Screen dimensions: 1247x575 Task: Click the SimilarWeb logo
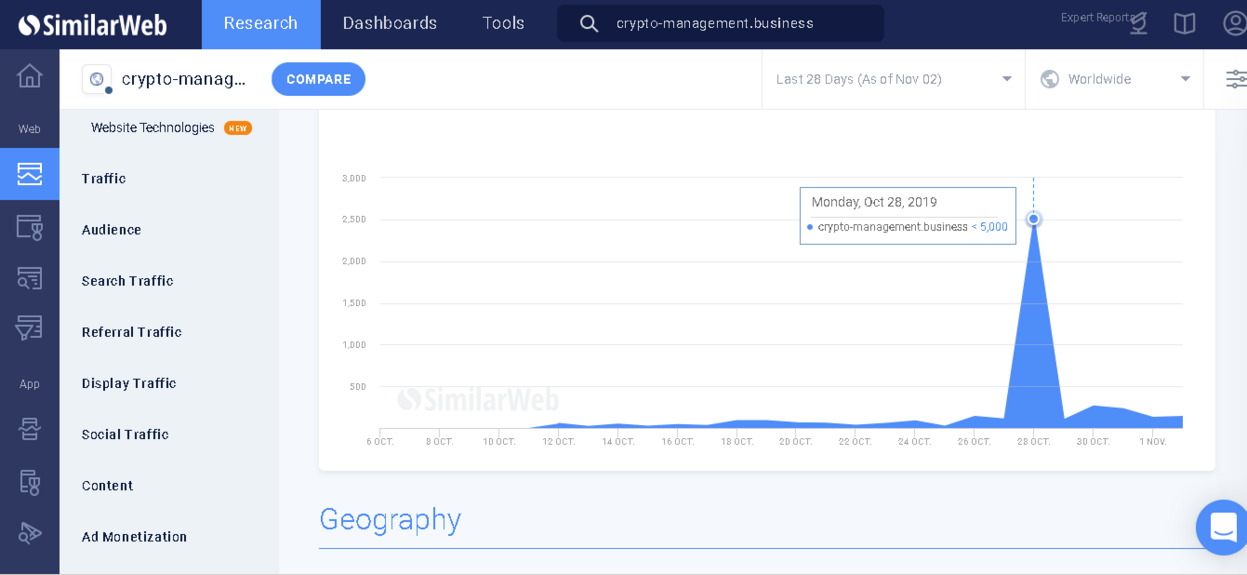93,24
